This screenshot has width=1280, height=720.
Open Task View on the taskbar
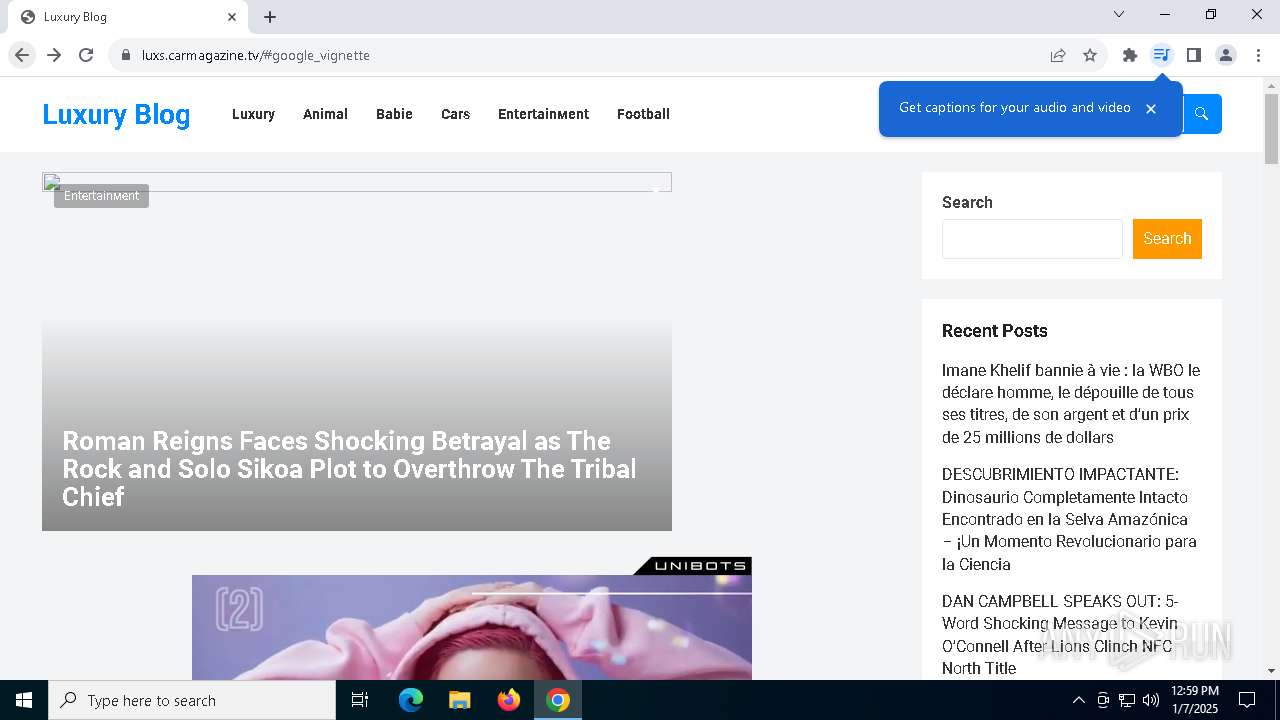click(360, 700)
